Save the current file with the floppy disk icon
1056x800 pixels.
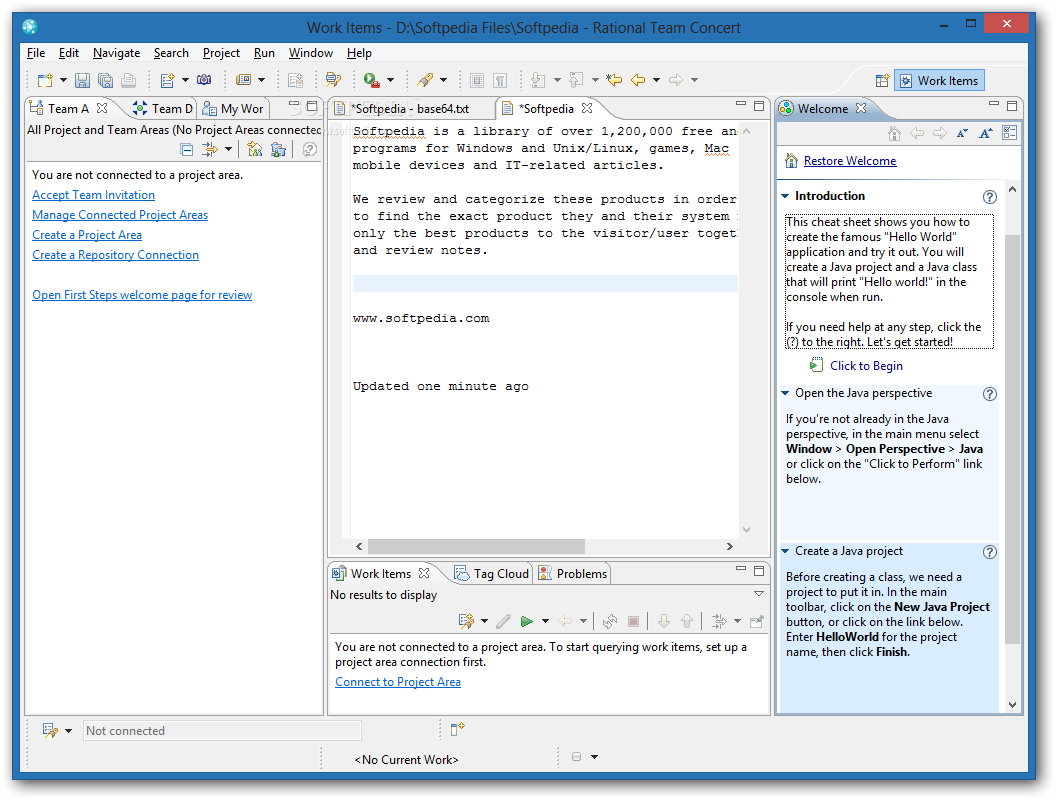[82, 80]
